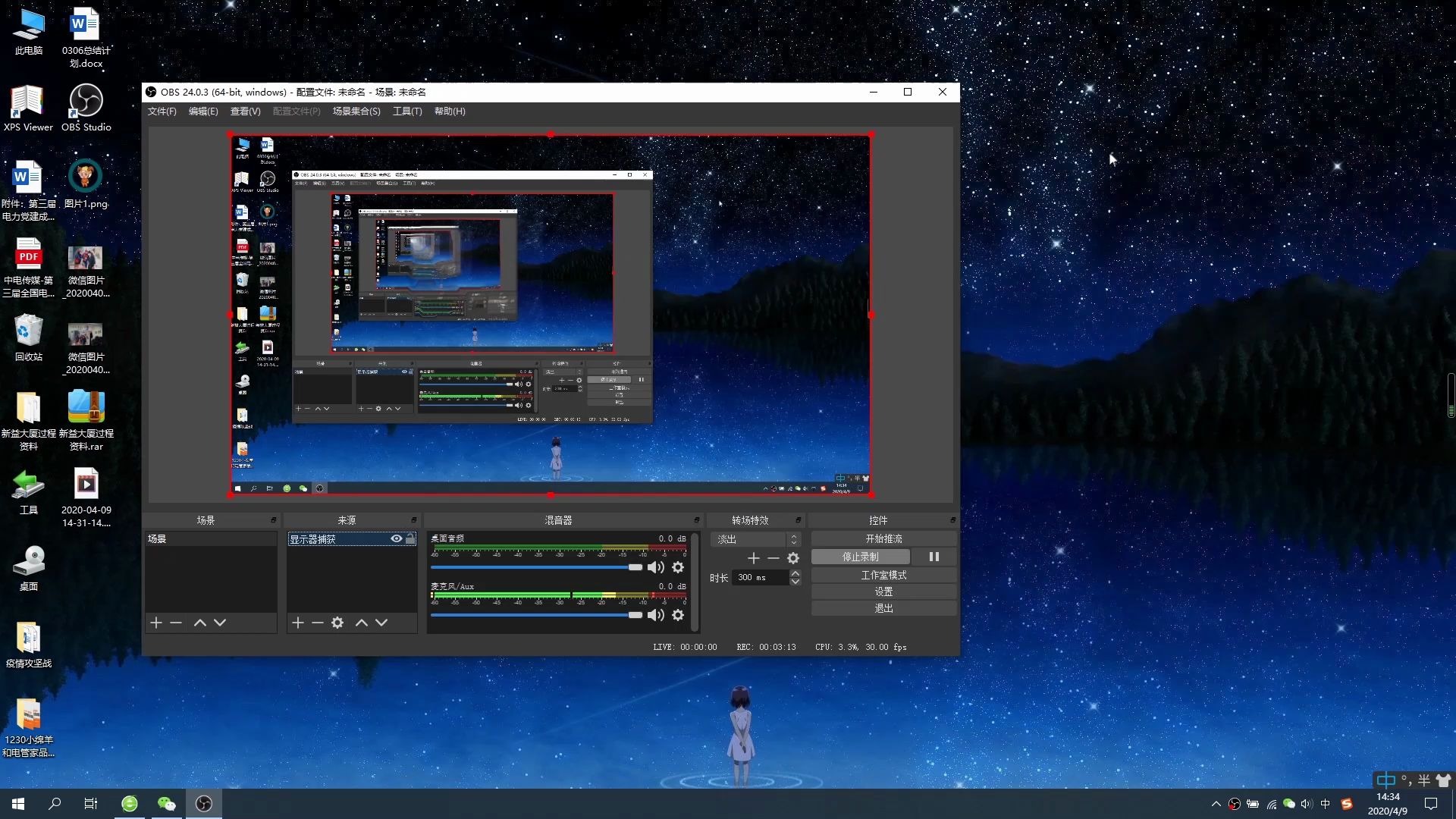
Task: Click the 停止录制 button
Action: coord(860,557)
